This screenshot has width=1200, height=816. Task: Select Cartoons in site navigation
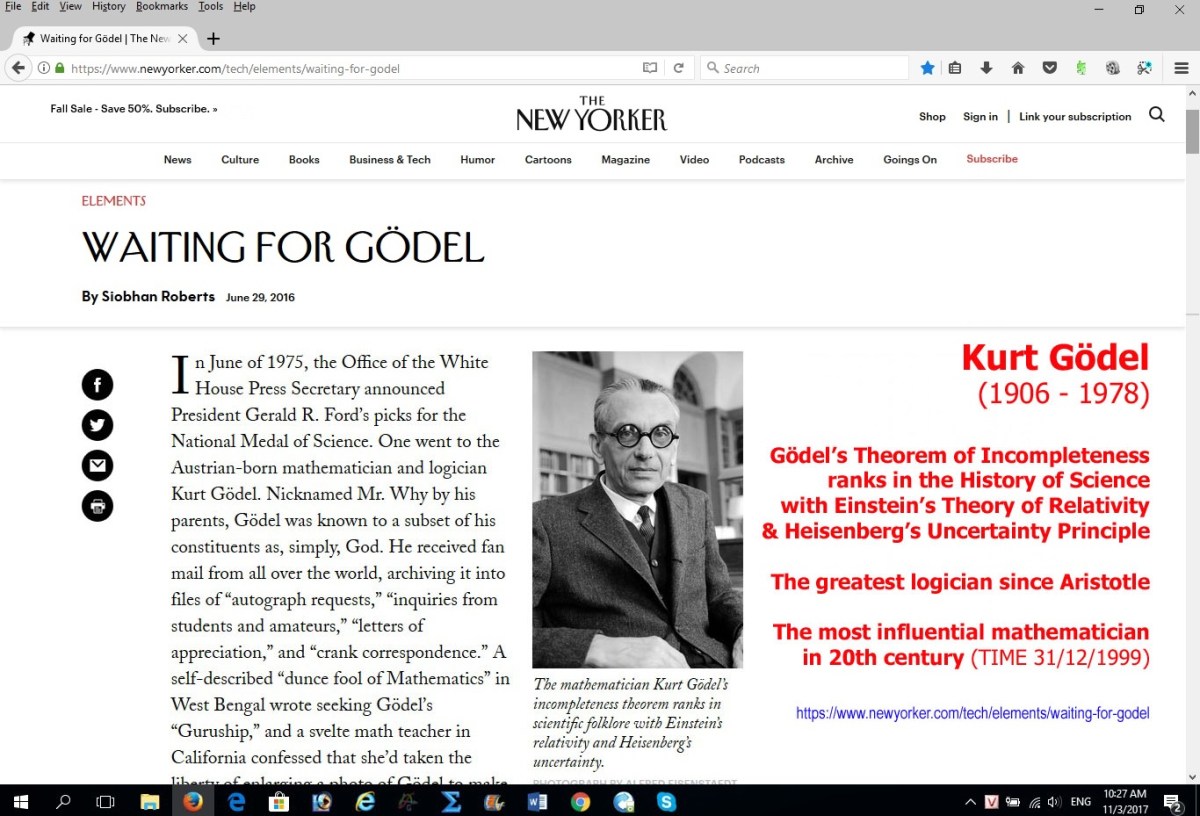click(548, 160)
